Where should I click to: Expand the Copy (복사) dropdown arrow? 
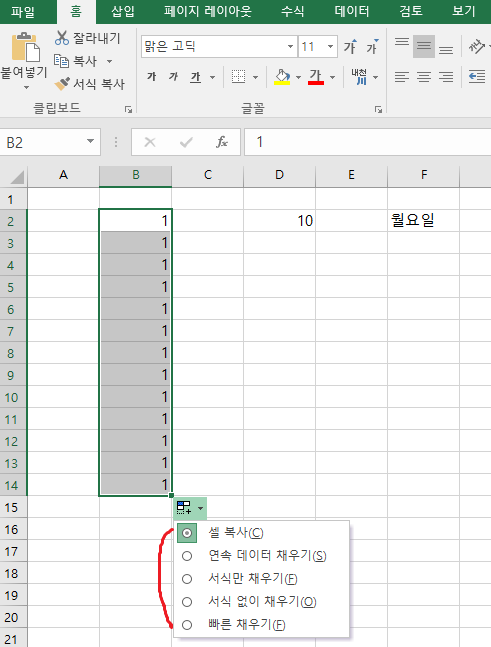pos(109,61)
